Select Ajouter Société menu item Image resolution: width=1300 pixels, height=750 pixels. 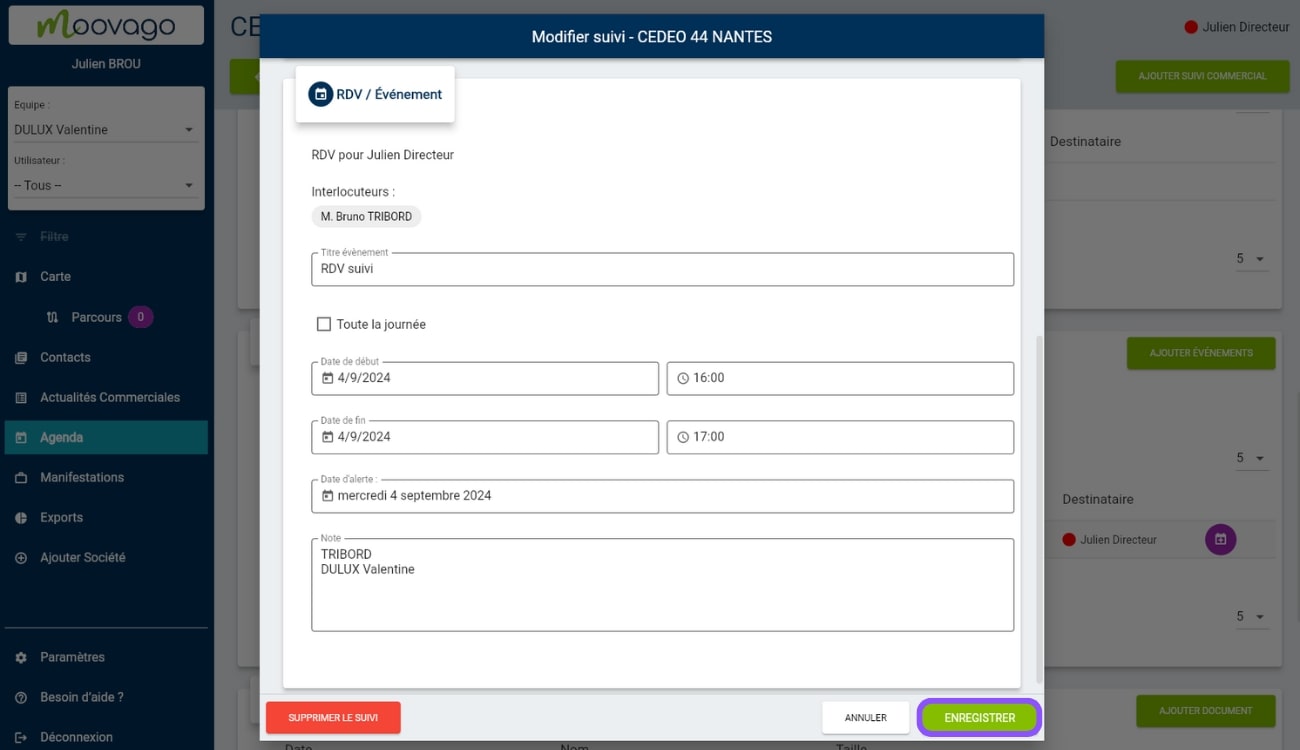[x=106, y=557]
